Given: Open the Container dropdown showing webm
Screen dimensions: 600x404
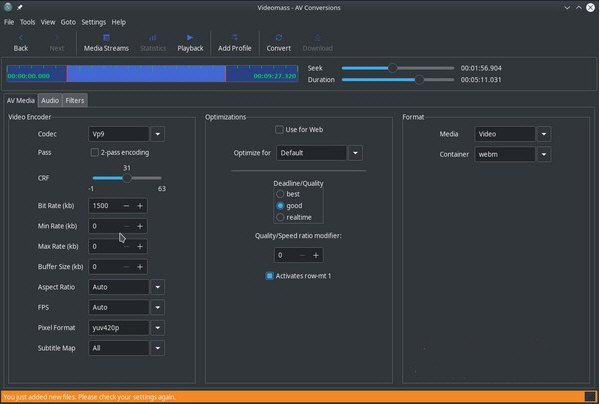Looking at the screenshot, I should 543,155.
